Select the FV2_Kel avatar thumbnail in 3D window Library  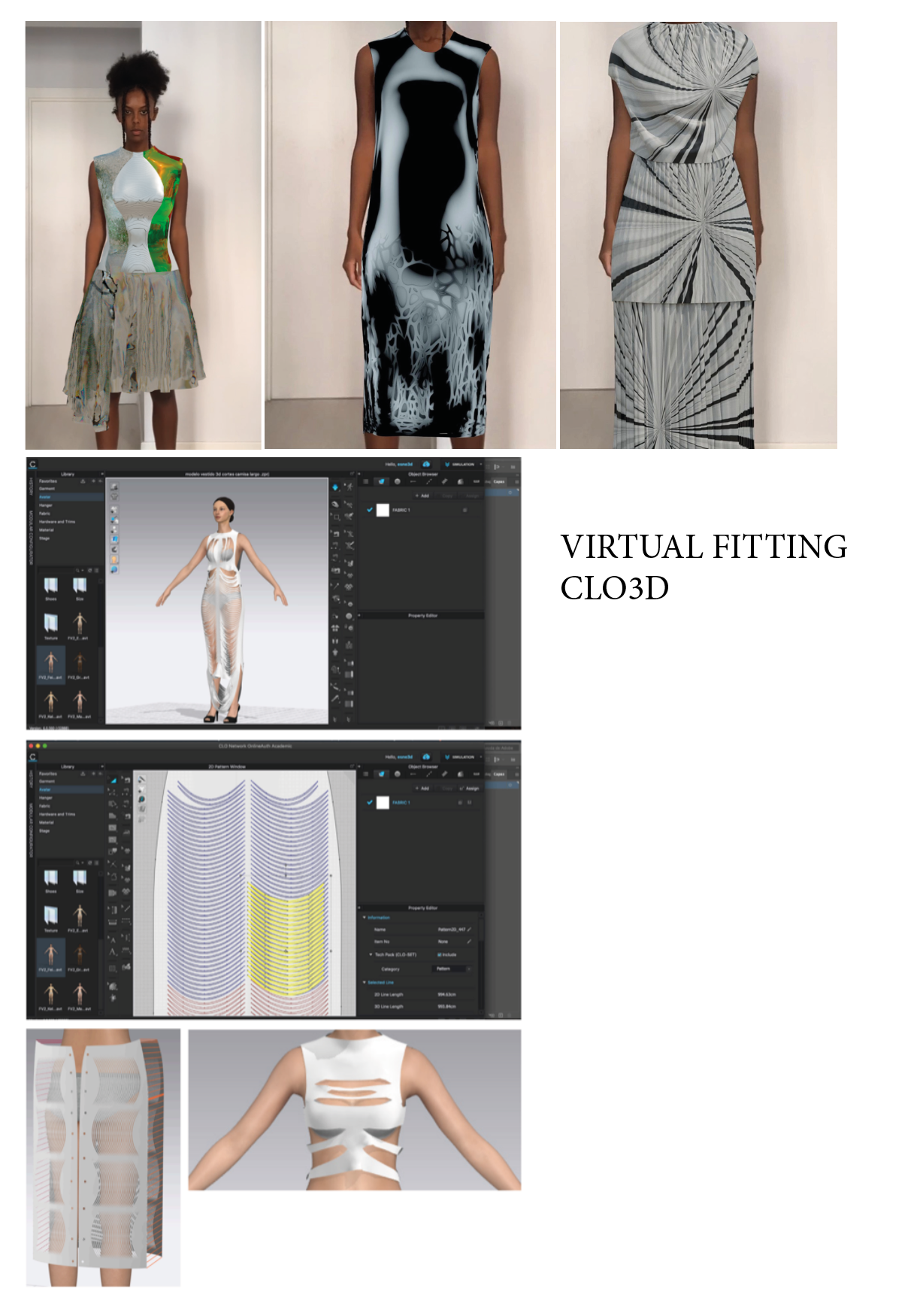pos(50,704)
